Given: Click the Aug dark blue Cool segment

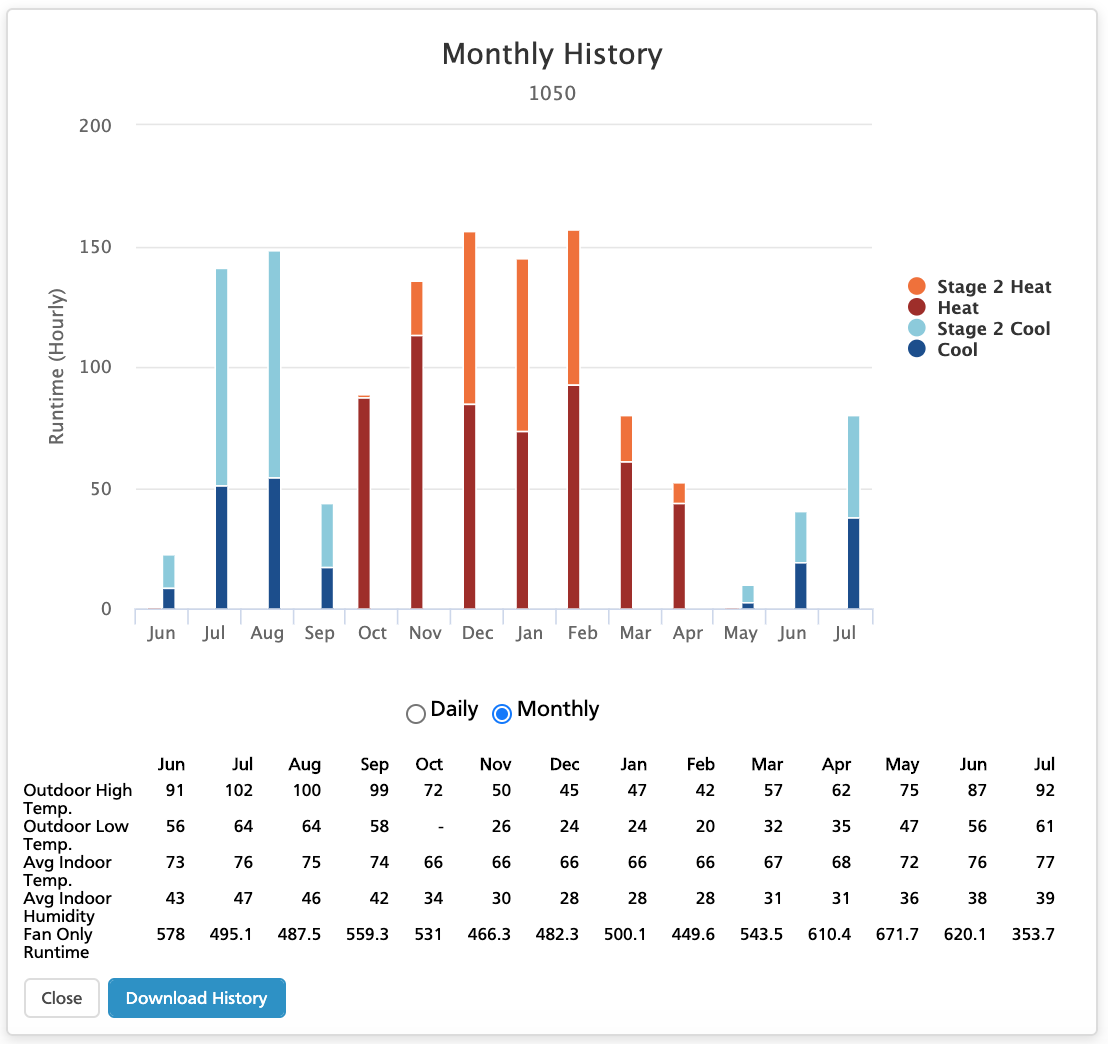Looking at the screenshot, I should [x=274, y=544].
